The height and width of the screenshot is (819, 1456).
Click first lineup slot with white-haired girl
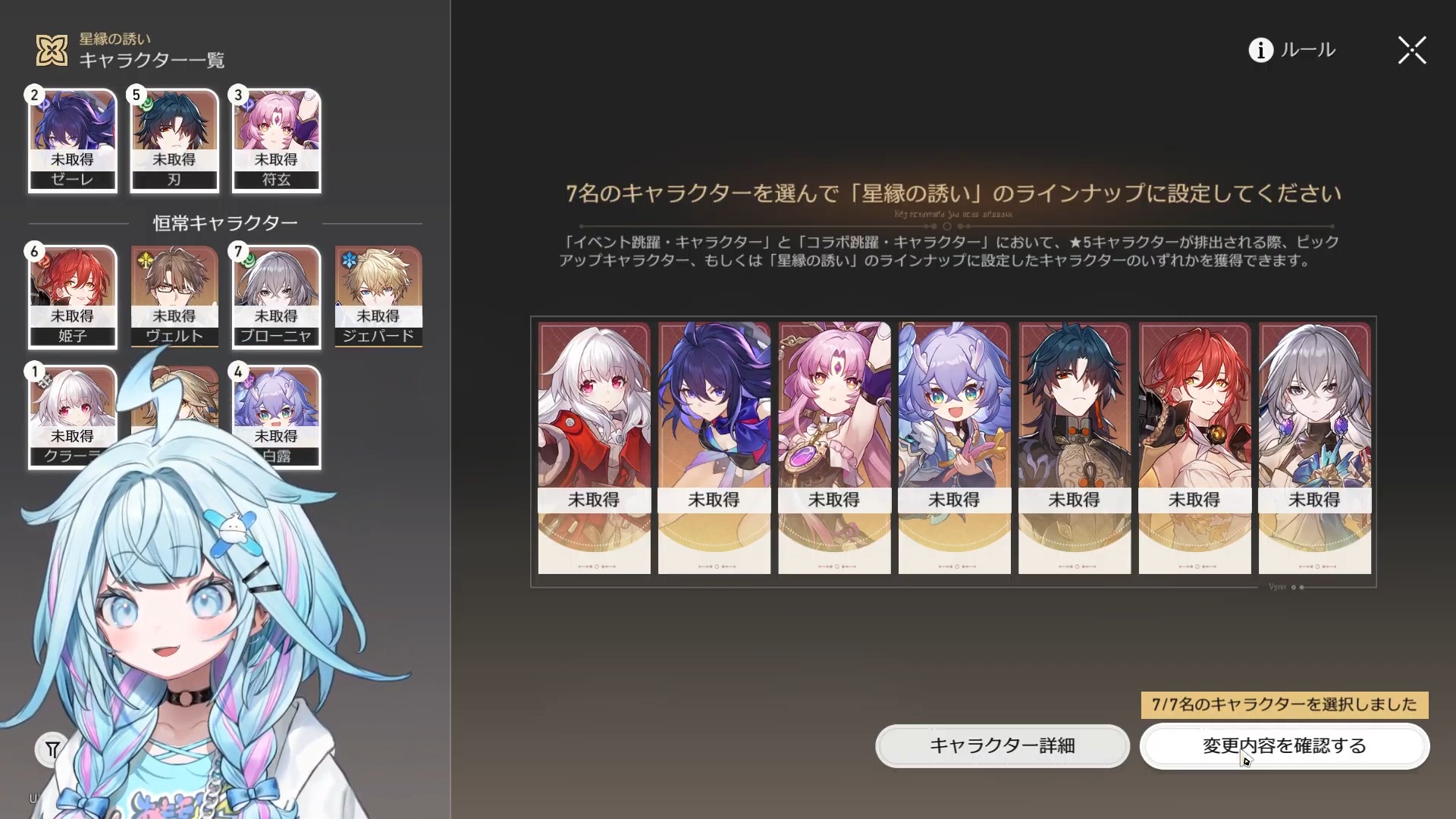pyautogui.click(x=594, y=448)
